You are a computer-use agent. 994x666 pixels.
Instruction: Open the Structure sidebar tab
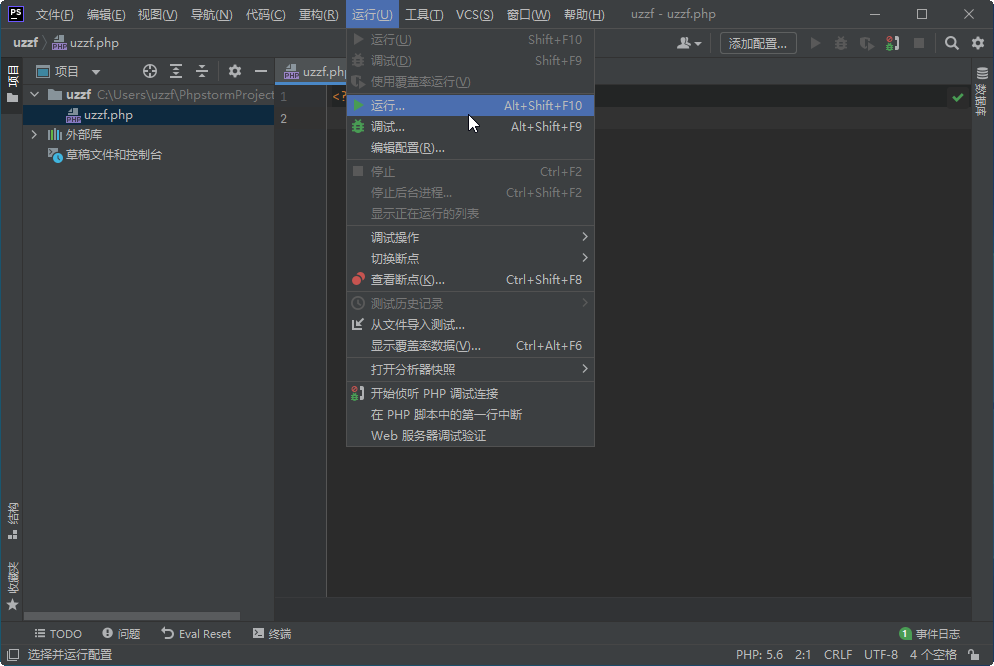click(x=12, y=521)
